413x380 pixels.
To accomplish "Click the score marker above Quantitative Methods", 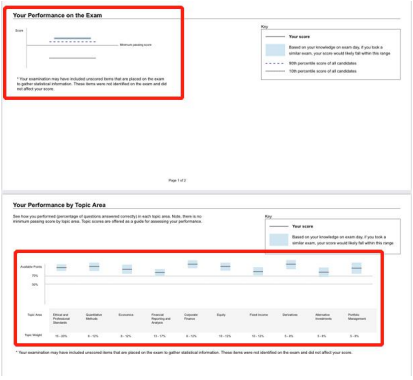I will click(x=94, y=266).
